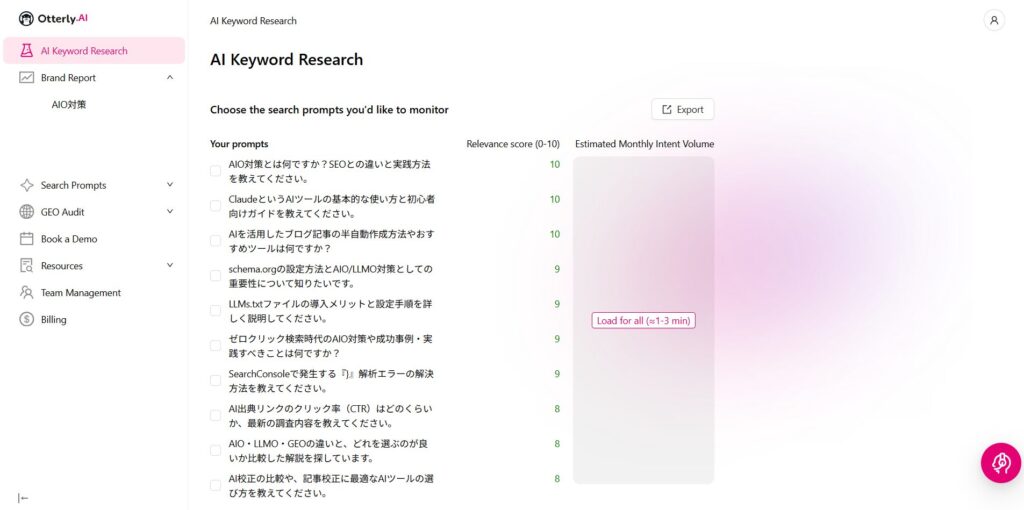Click the Book a Demo calendar icon
1024x510 pixels.
click(x=26, y=239)
